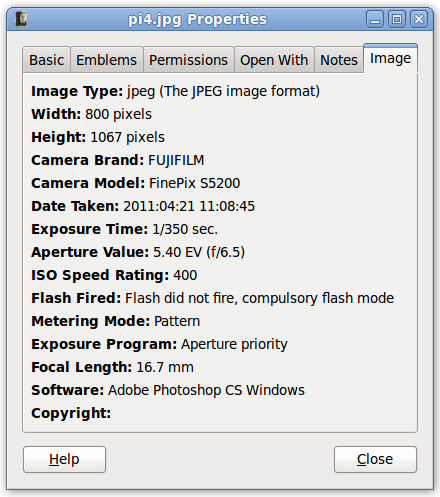Click the Flash Fired description text
This screenshot has height=497, width=440.
tap(259, 298)
